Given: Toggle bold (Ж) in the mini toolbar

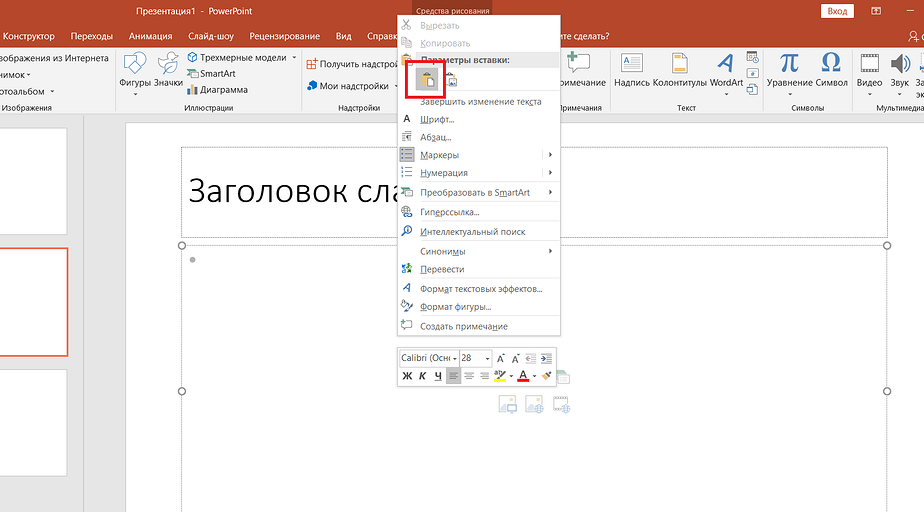Looking at the screenshot, I should click(x=407, y=376).
